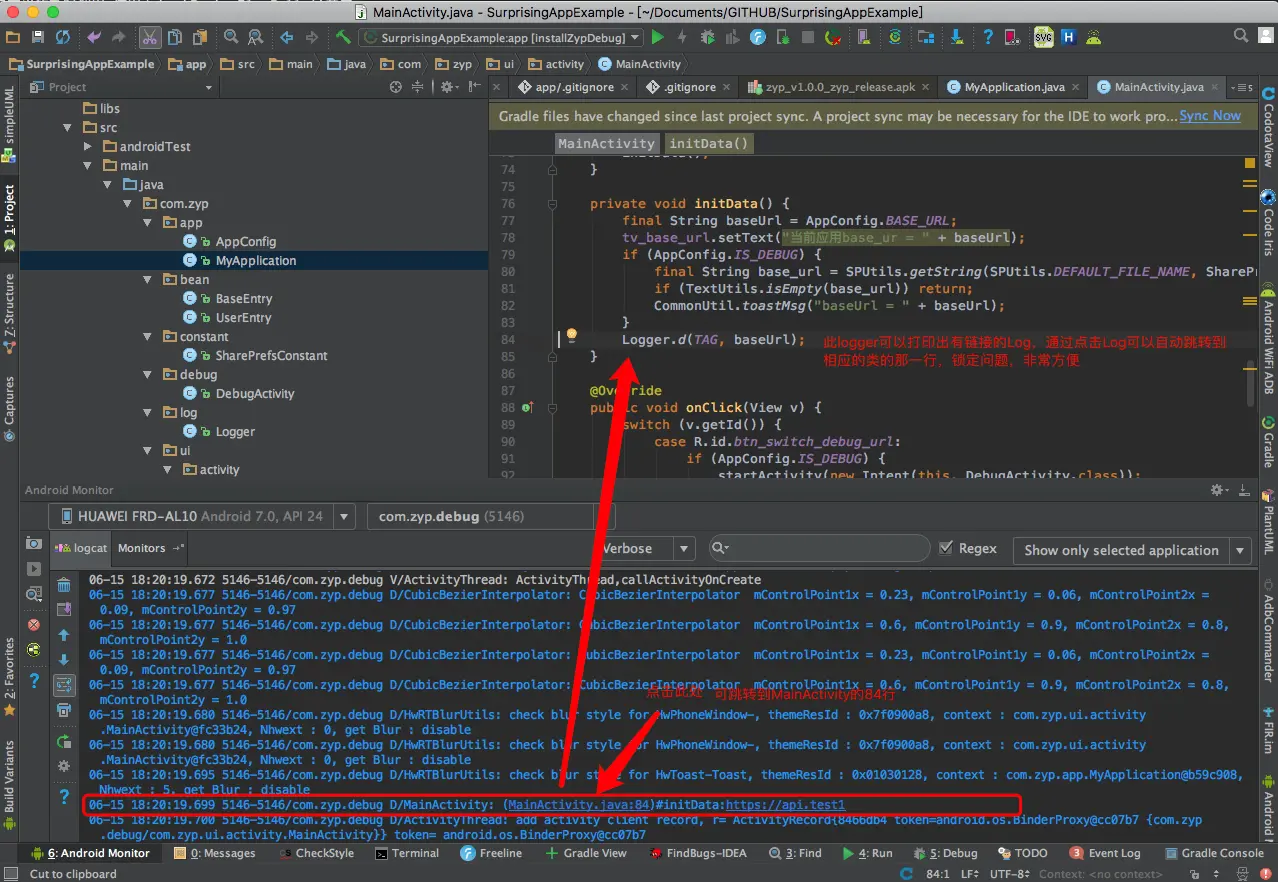Click the Copy toolbar icon
The width and height of the screenshot is (1278, 882).
[175, 37]
